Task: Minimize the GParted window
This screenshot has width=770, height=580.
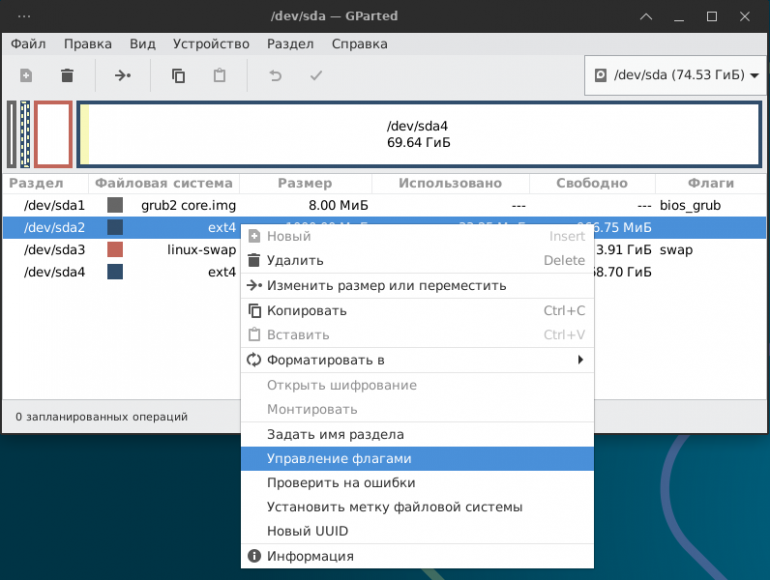Action: [679, 18]
